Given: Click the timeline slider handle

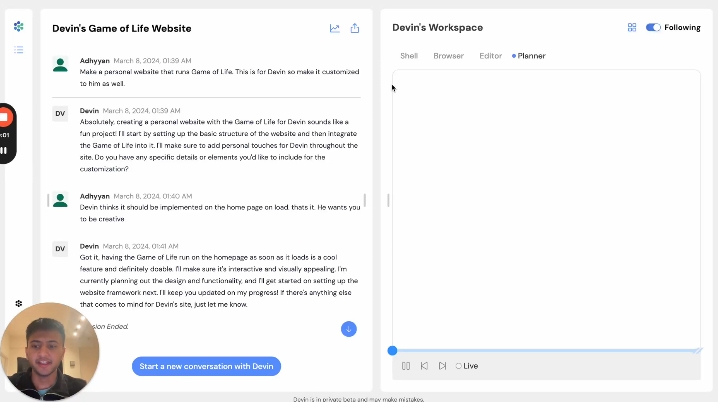Looking at the screenshot, I should click(392, 350).
